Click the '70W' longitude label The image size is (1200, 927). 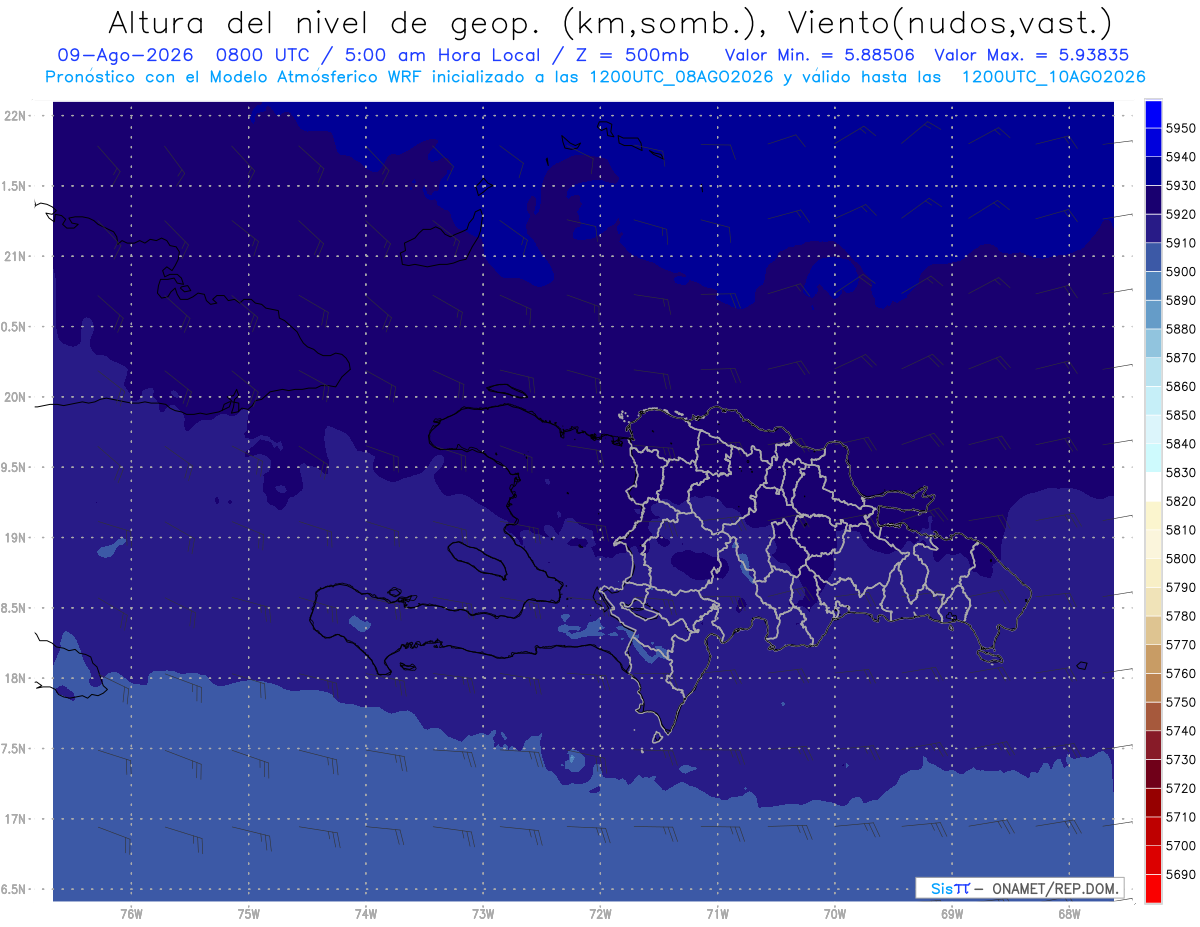(835, 913)
